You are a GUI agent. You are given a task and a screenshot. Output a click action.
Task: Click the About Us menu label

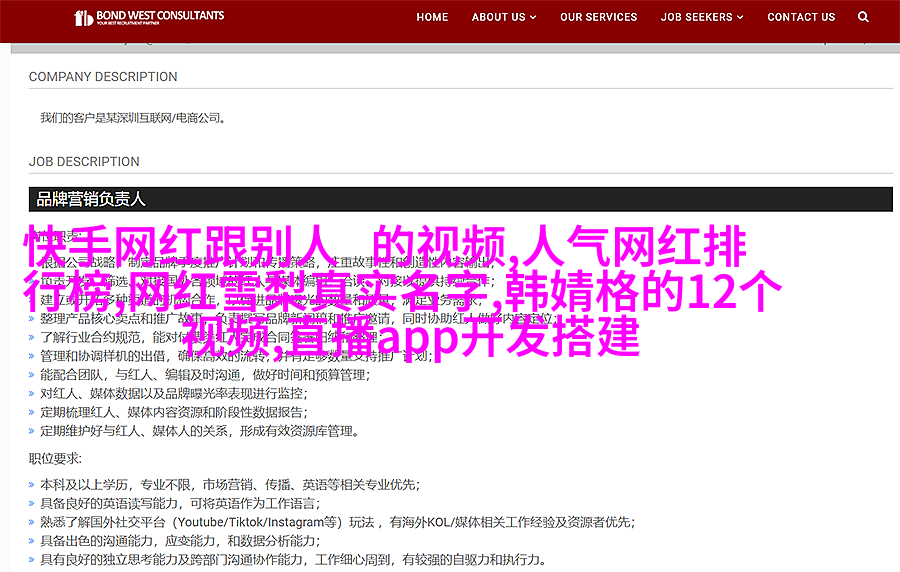498,17
